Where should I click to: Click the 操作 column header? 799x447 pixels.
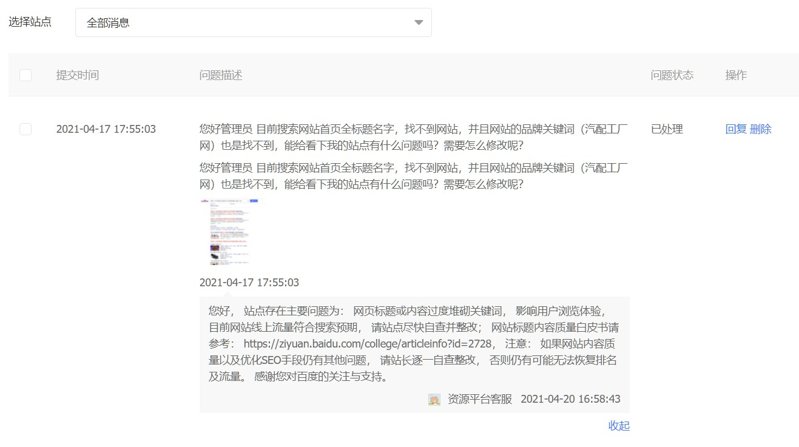coord(736,75)
